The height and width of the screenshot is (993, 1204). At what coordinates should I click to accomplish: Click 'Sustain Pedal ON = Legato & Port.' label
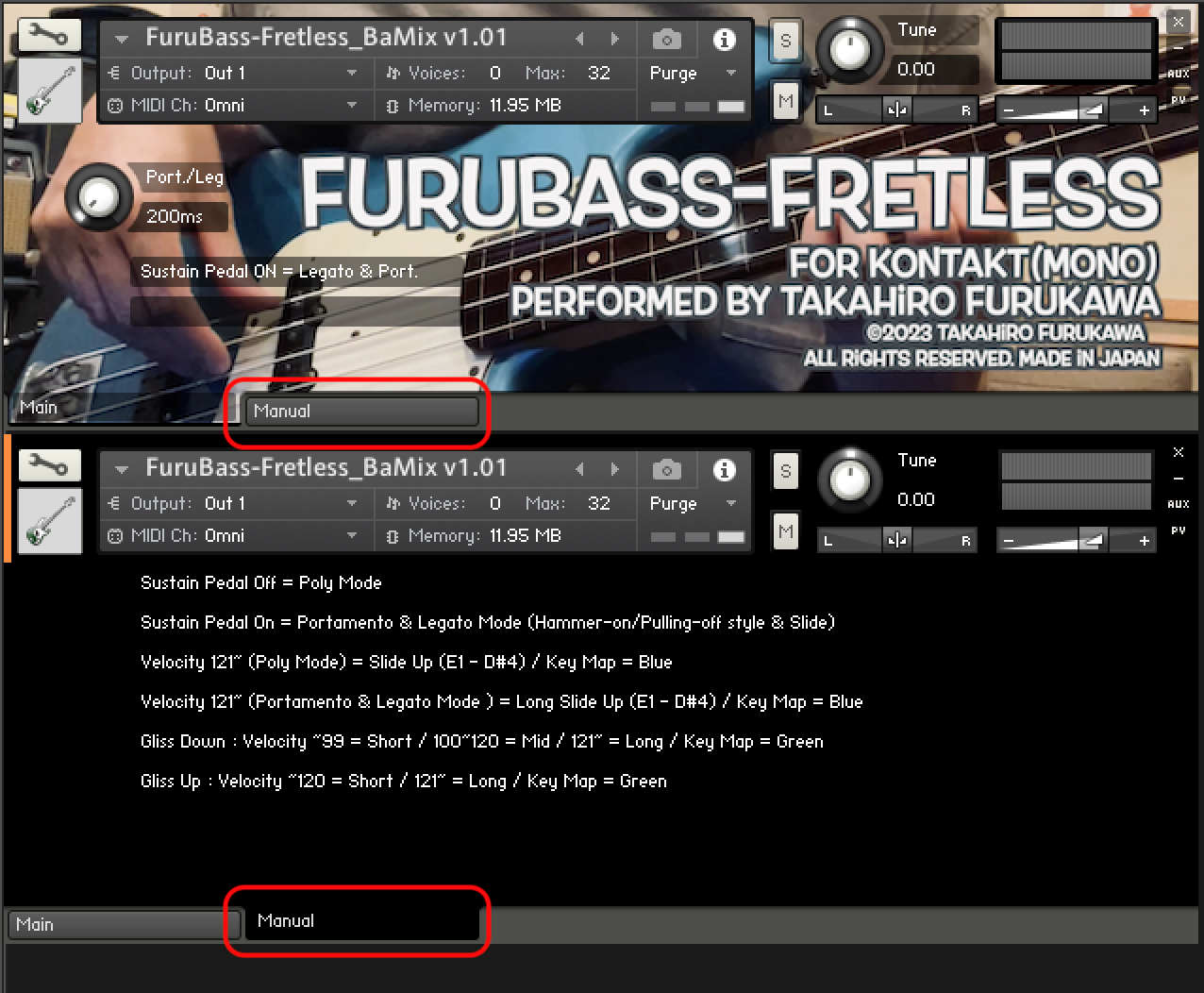279,271
